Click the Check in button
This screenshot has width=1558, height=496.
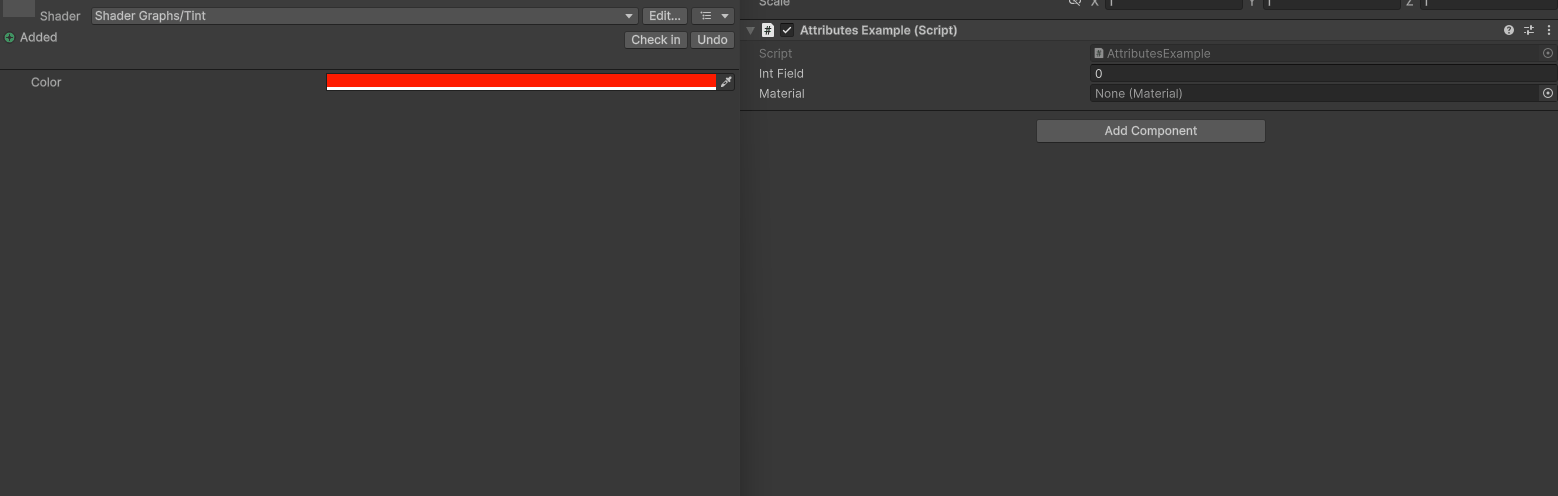[656, 40]
